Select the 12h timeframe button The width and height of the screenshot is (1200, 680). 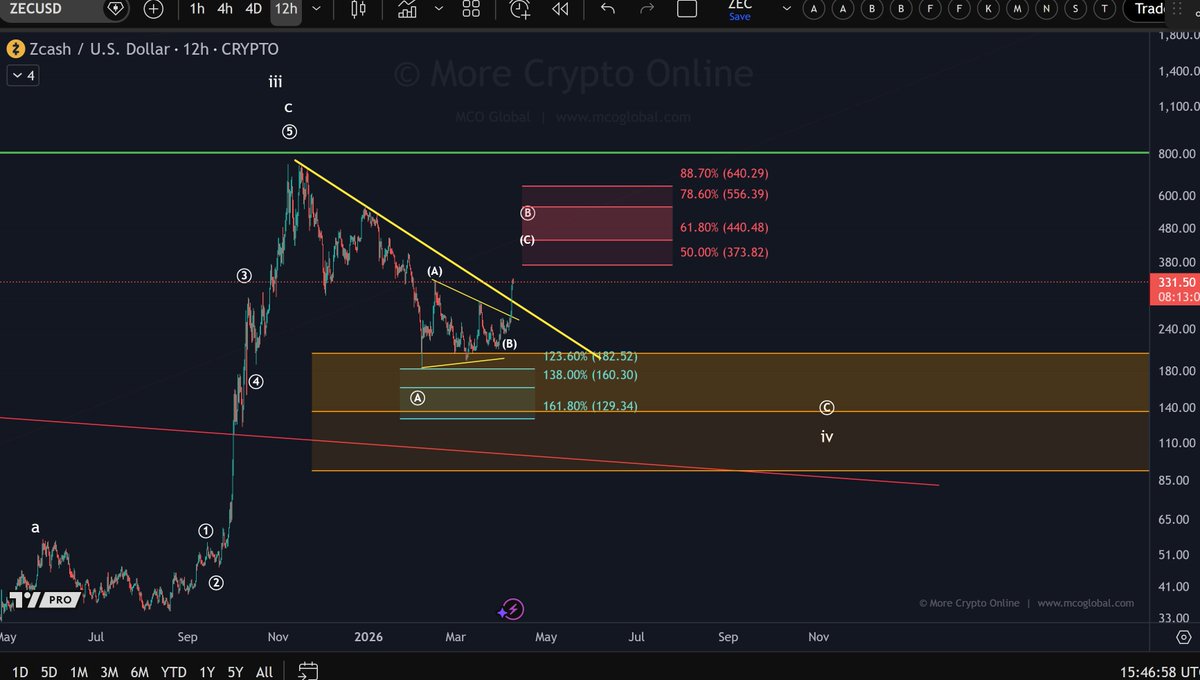286,9
